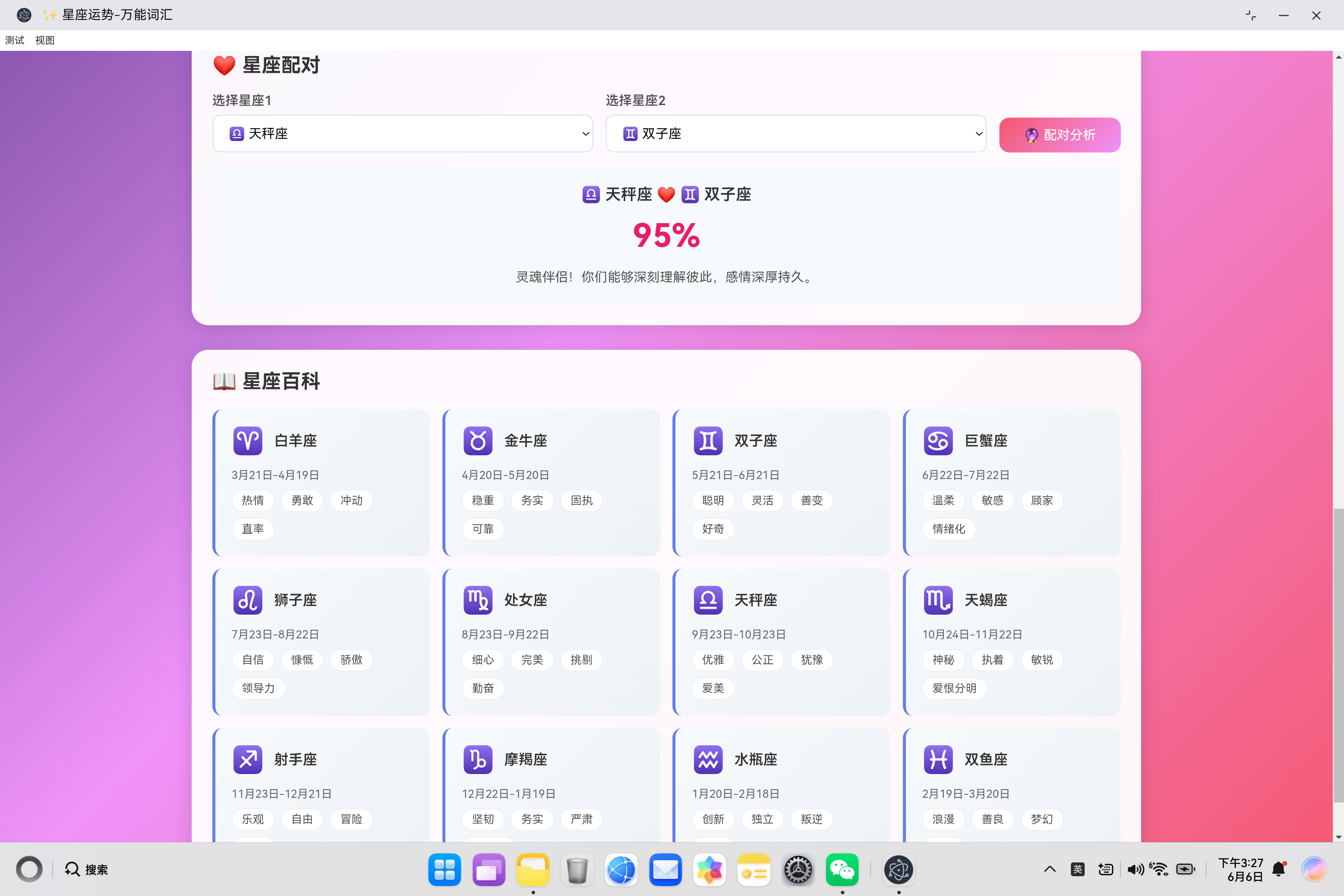Click the Aquarius 水瓶座 symbol icon

coord(708,759)
